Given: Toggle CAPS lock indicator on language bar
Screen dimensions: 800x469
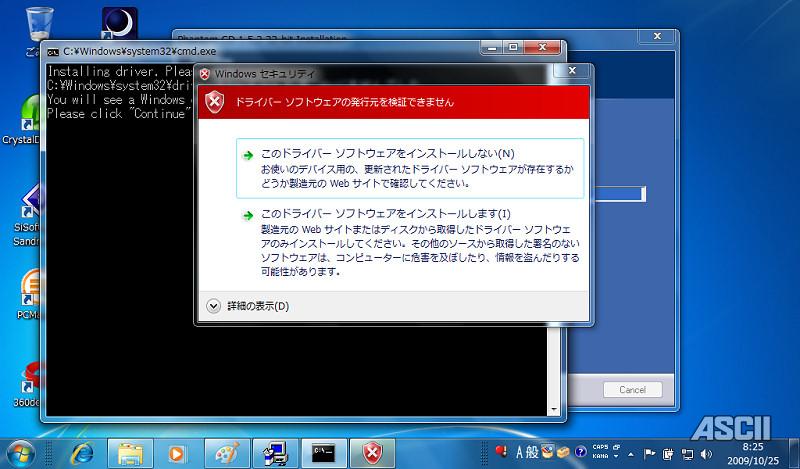Looking at the screenshot, I should coord(600,447).
